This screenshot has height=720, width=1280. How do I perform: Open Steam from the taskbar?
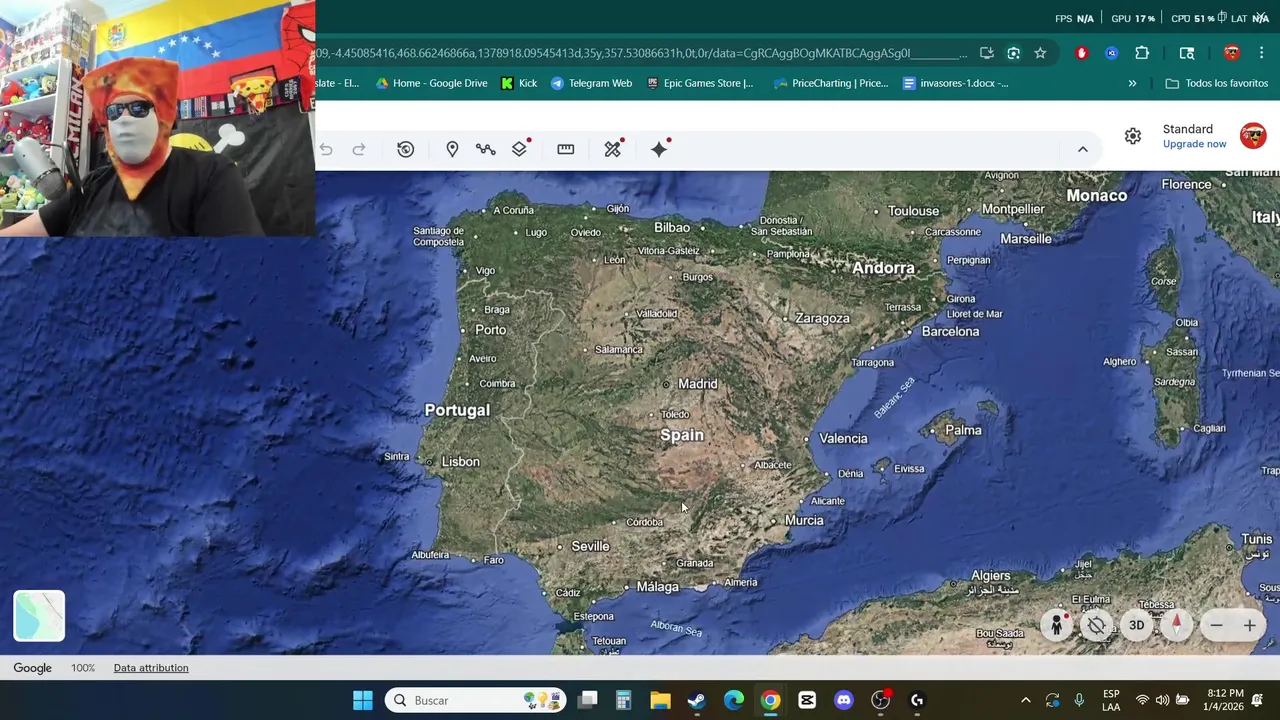pyautogui.click(x=697, y=700)
